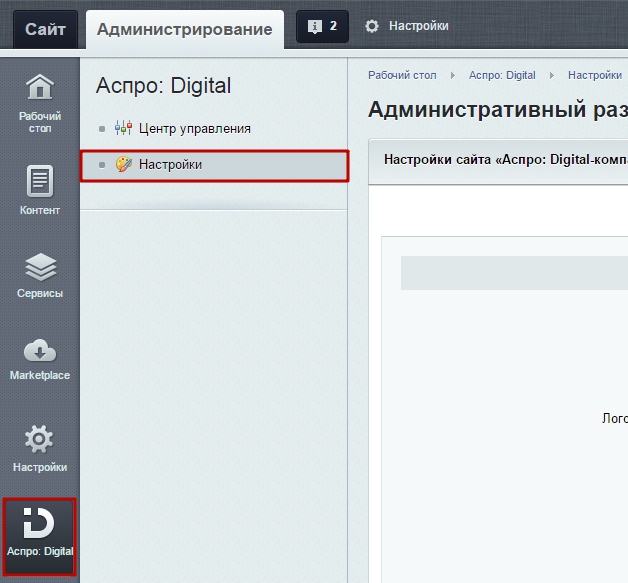628x583 pixels.
Task: Click the Marketplace label in sidebar
Action: [40, 375]
